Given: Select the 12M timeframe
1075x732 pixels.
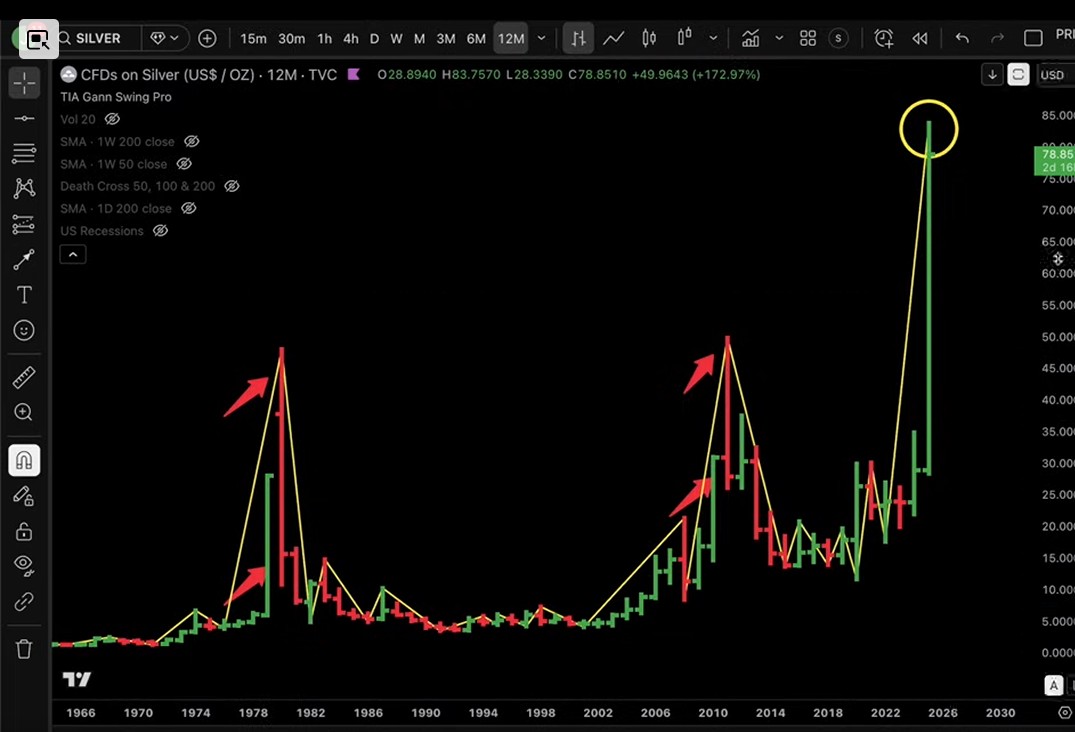Looking at the screenshot, I should 511,39.
